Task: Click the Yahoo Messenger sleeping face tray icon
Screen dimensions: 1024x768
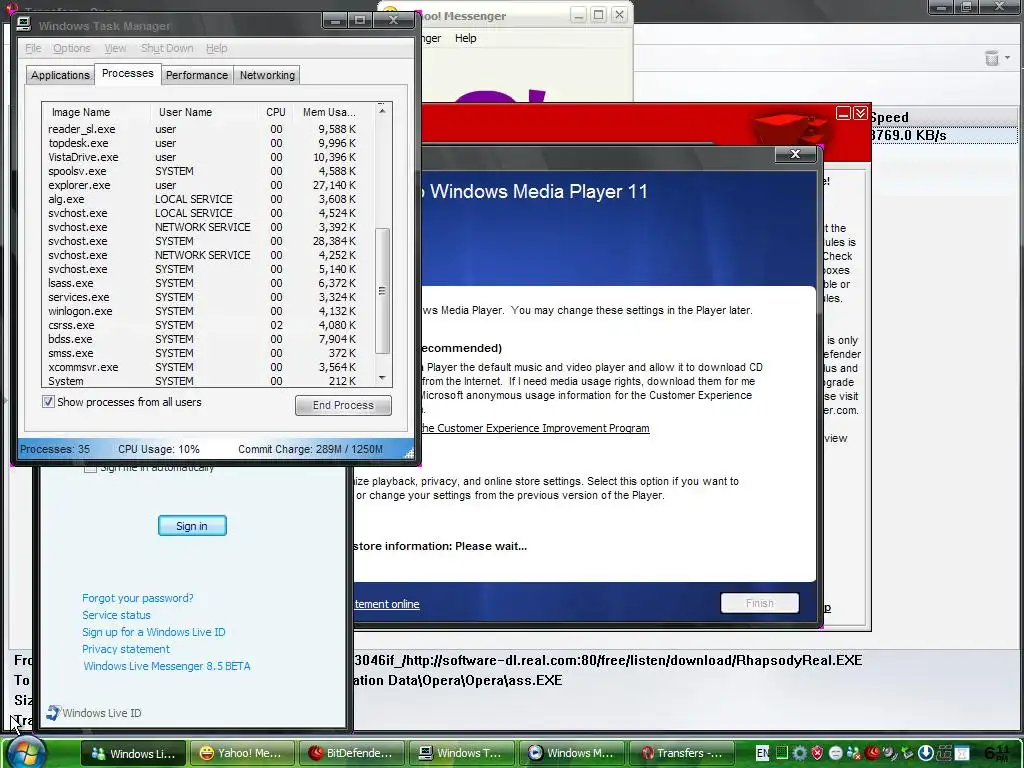Action: [835, 753]
